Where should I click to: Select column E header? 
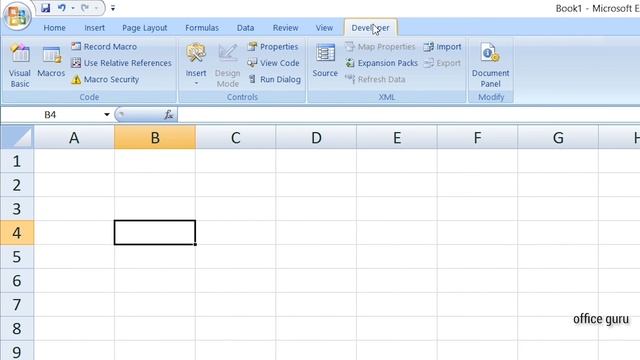click(397, 138)
